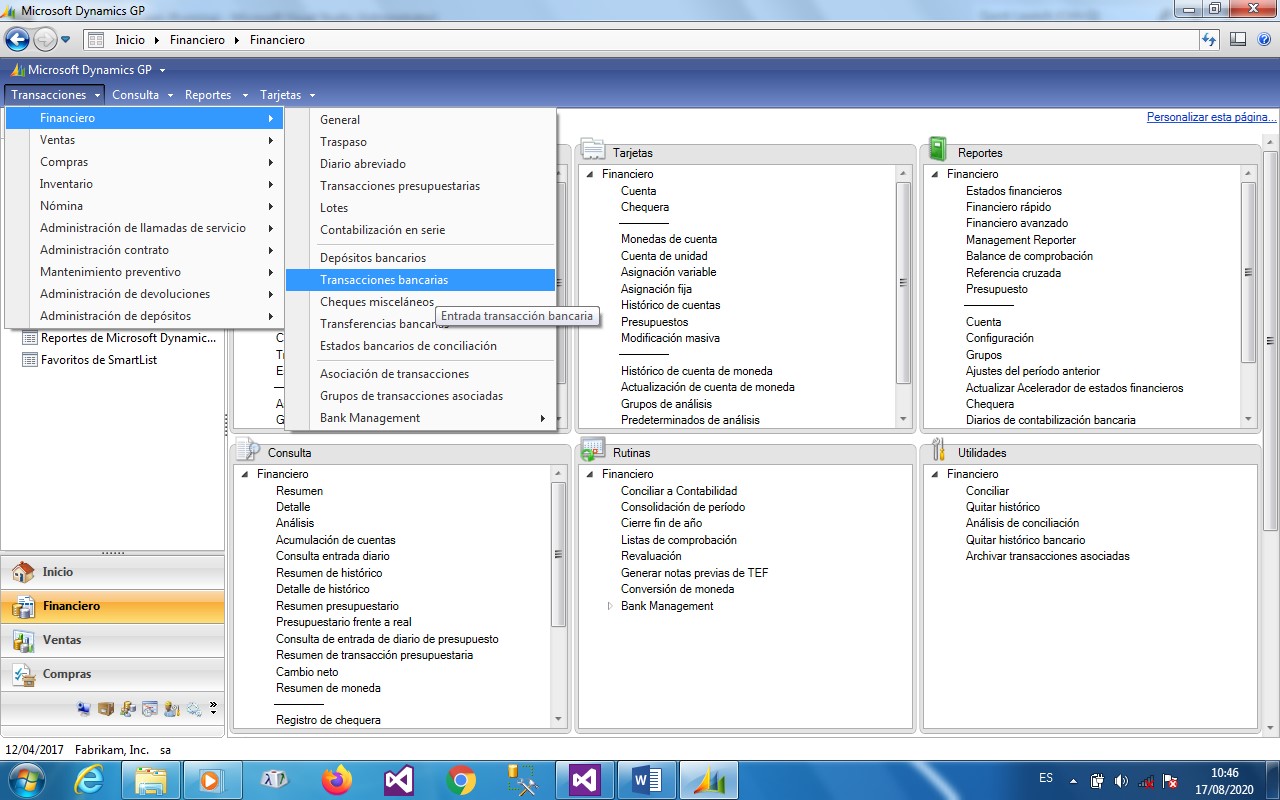This screenshot has width=1280, height=800.
Task: Click Cierre fin de año in Rutinas
Action: pyautogui.click(x=661, y=523)
